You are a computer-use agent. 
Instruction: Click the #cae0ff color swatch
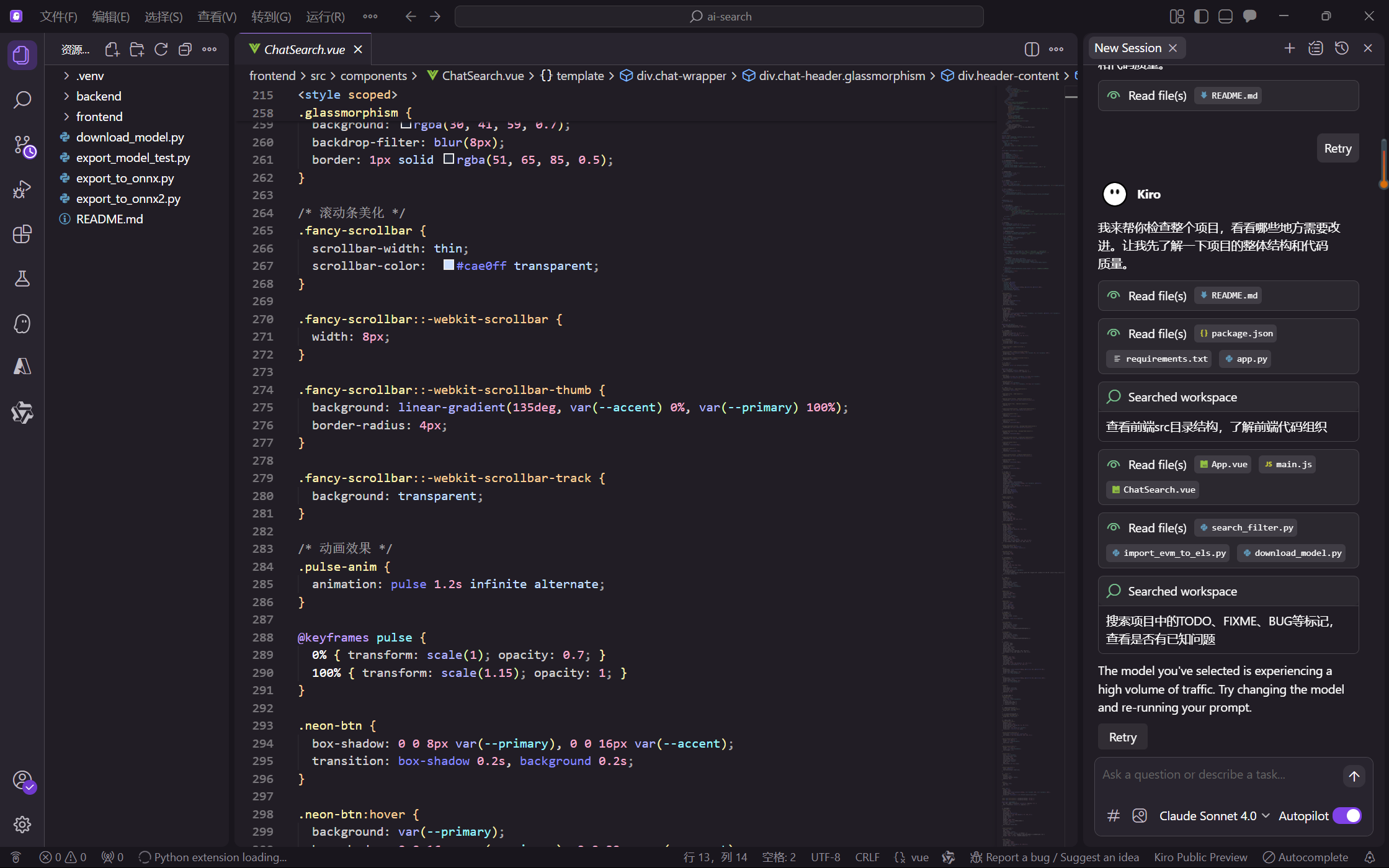[x=449, y=266]
